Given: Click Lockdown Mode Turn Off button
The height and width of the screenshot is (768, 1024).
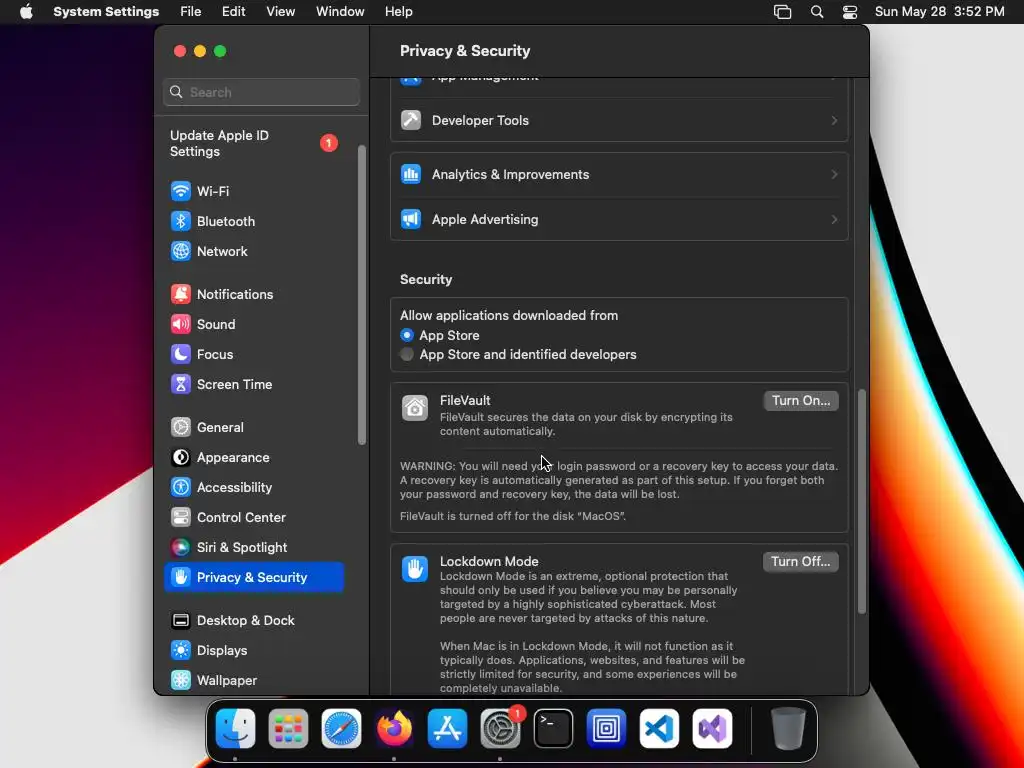Looking at the screenshot, I should point(801,562).
